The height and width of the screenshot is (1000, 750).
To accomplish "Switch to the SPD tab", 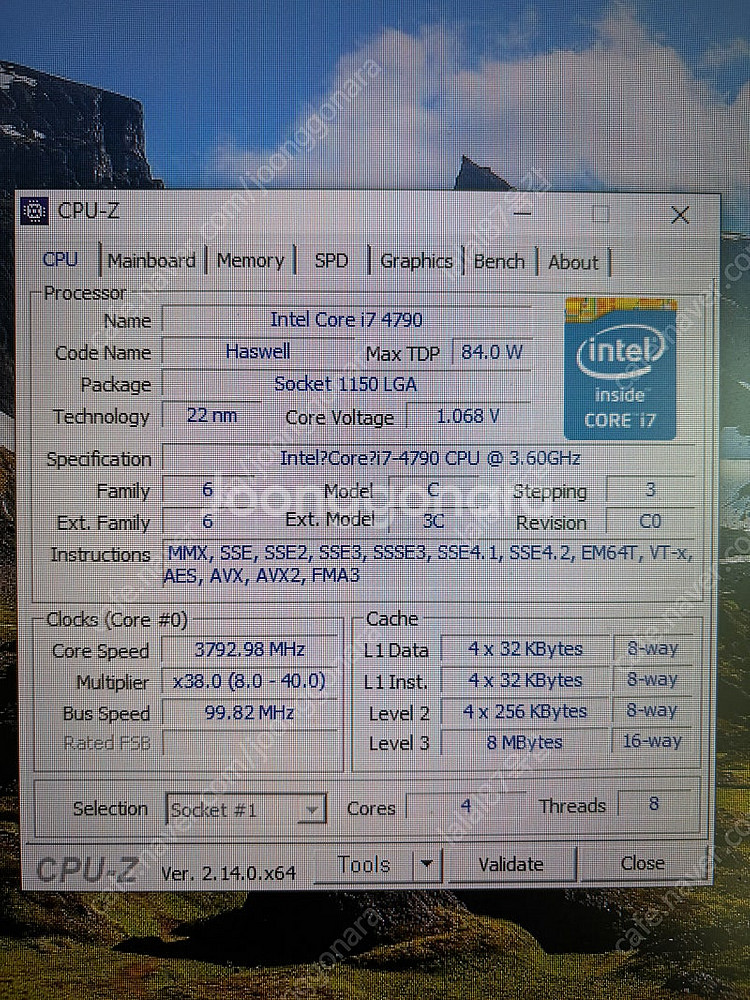I will click(331, 261).
